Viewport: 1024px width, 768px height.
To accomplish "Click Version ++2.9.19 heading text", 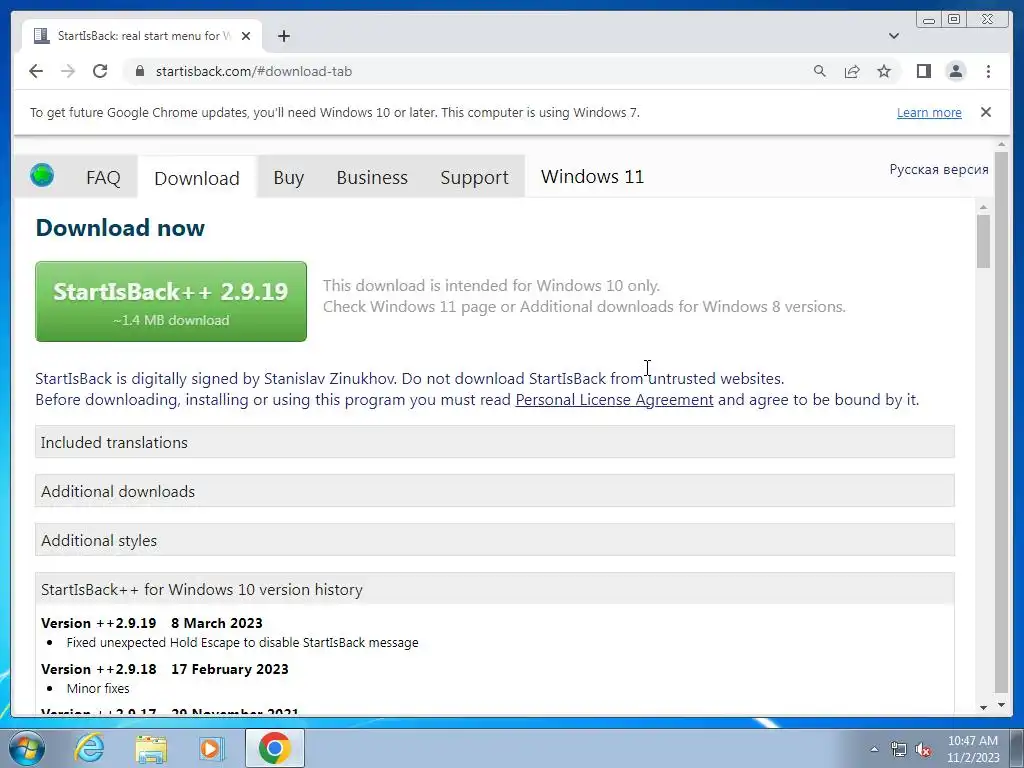I will click(x=99, y=623).
